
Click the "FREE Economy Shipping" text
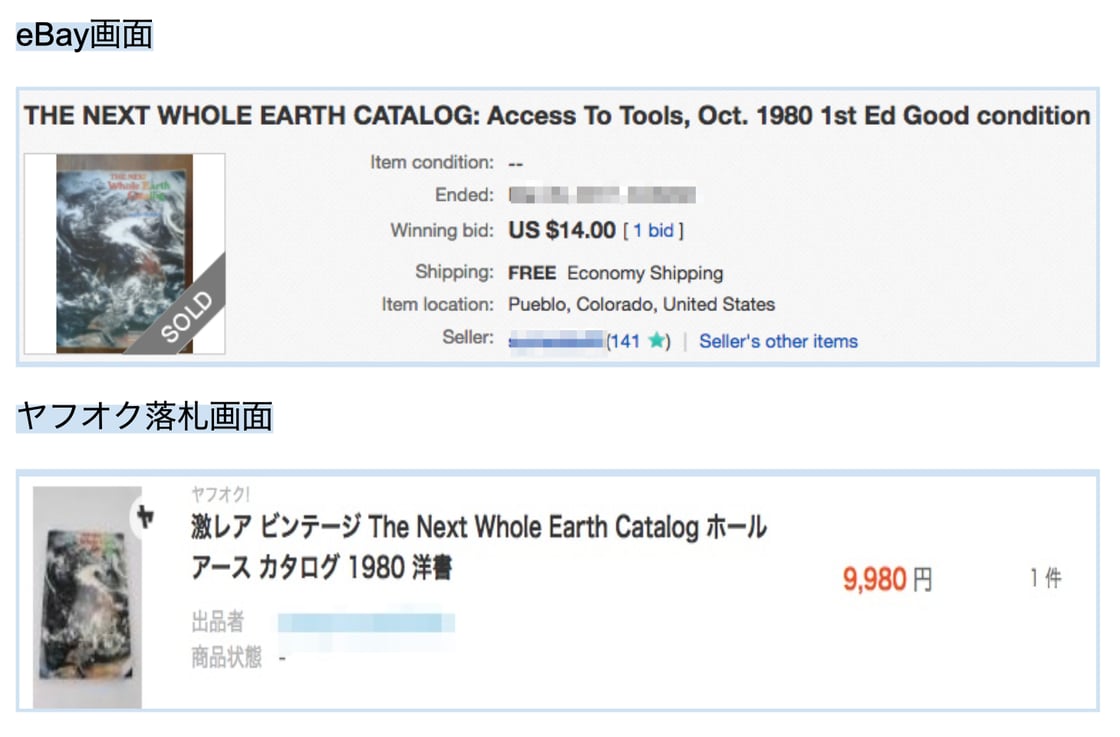[615, 273]
